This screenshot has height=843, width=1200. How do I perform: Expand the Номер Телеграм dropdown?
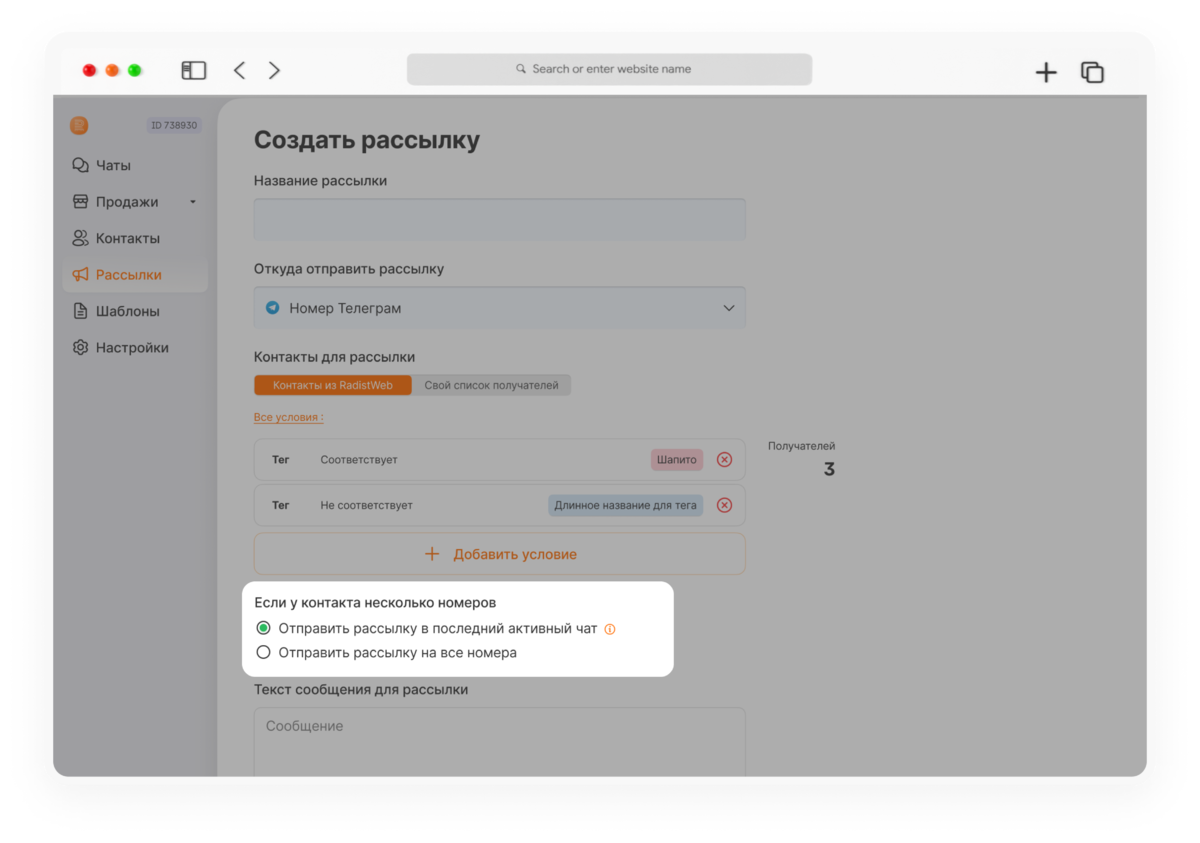(x=500, y=308)
